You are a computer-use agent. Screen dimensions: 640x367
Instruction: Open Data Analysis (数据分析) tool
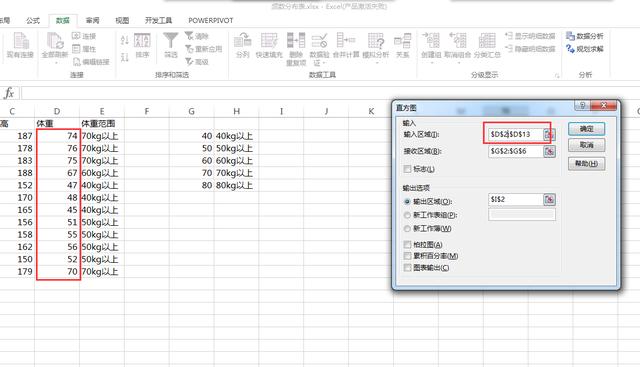(x=584, y=36)
